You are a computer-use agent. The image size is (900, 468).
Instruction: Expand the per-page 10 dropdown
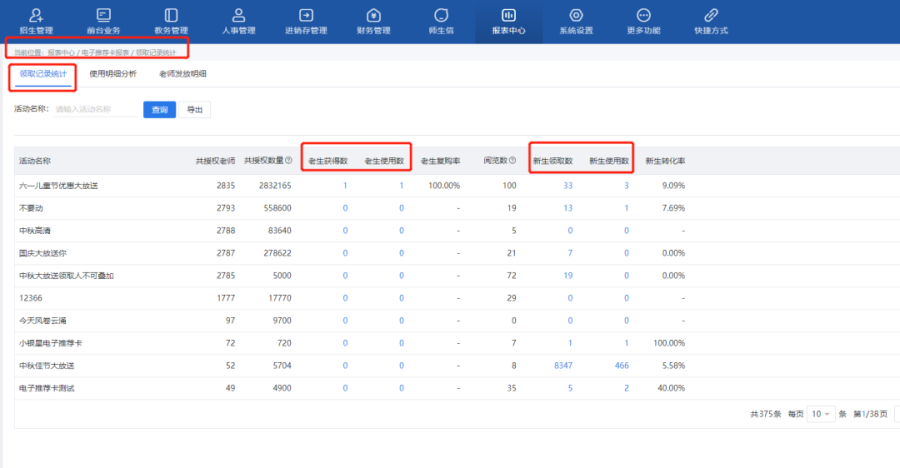coord(821,413)
